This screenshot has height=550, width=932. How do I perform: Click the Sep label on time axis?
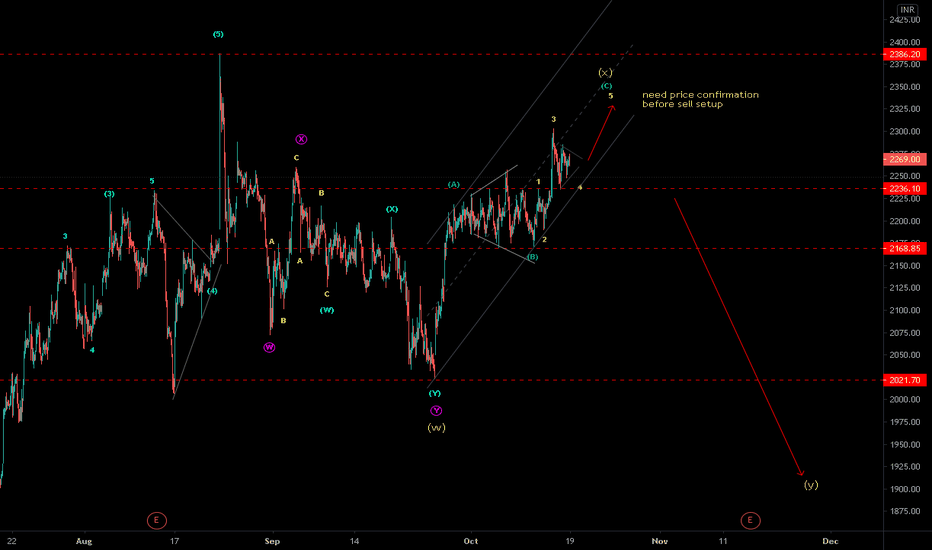[x=272, y=541]
